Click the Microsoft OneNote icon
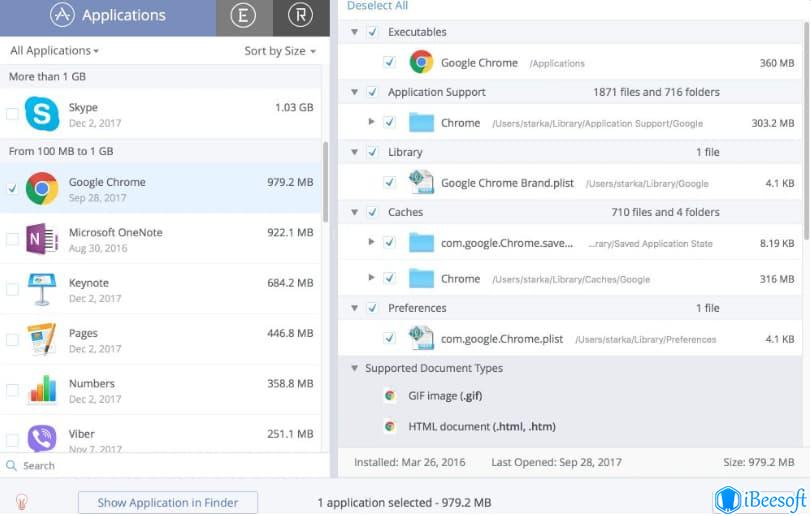 pos(42,239)
